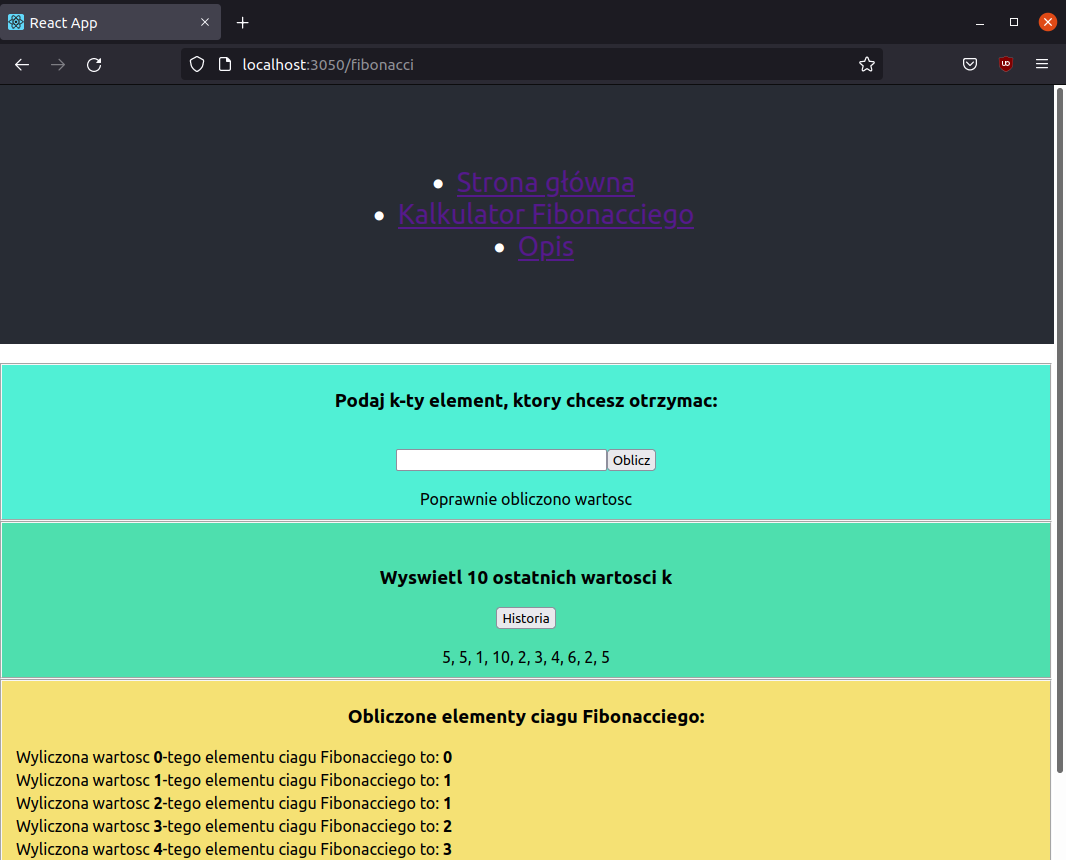Image resolution: width=1066 pixels, height=860 pixels.
Task: Click the Historia button
Action: (x=526, y=618)
